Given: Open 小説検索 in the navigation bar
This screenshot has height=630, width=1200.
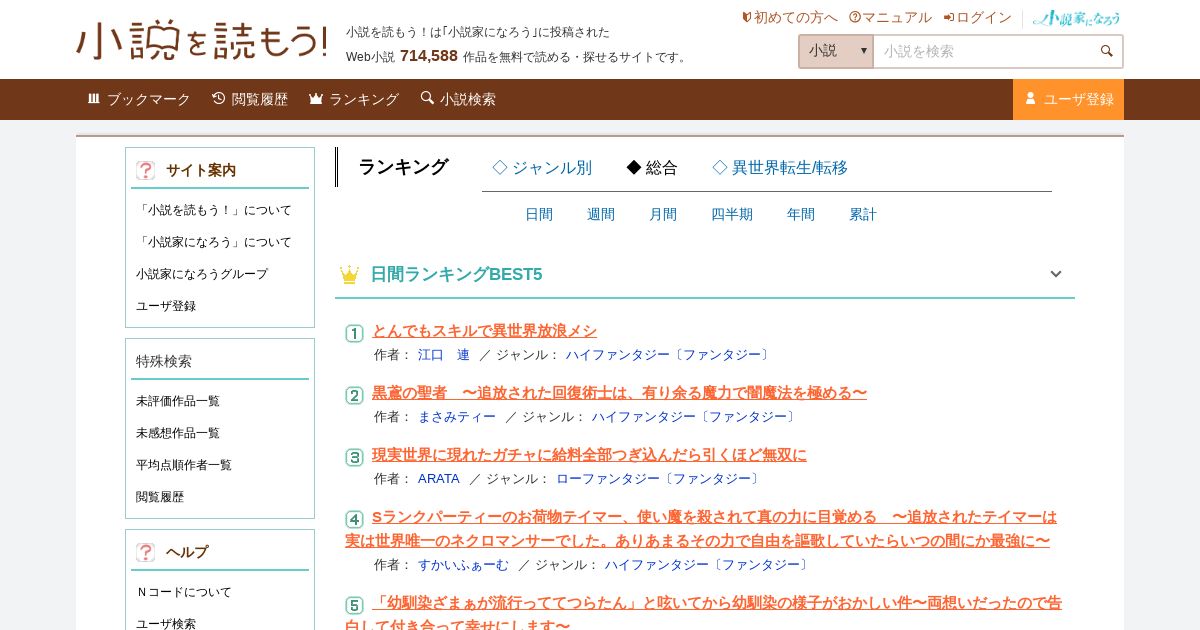Looking at the screenshot, I should 458,99.
